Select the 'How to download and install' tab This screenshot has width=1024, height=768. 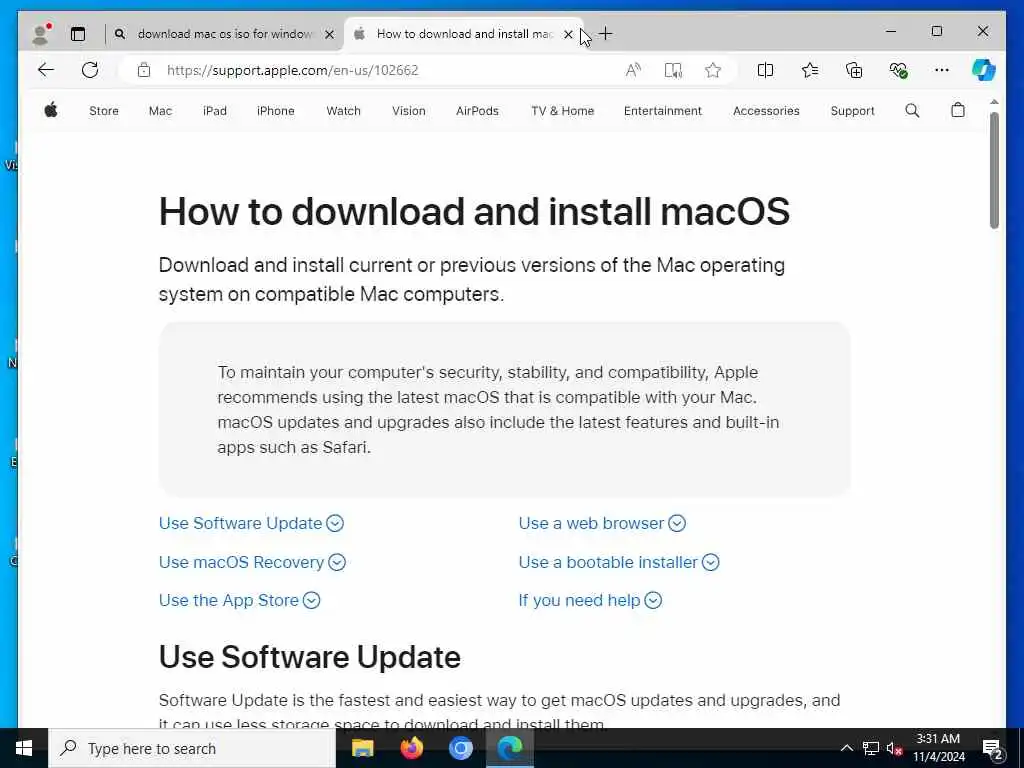coord(464,34)
